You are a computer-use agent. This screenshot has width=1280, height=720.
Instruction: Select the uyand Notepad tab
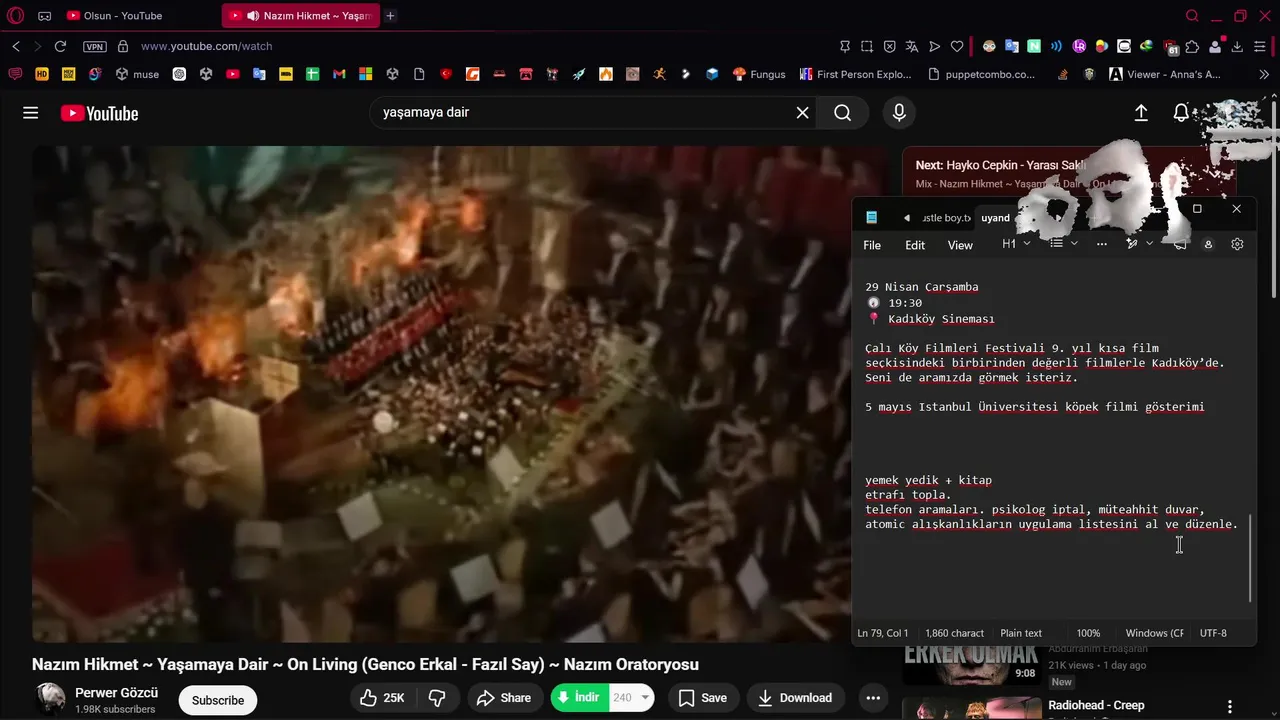click(996, 218)
